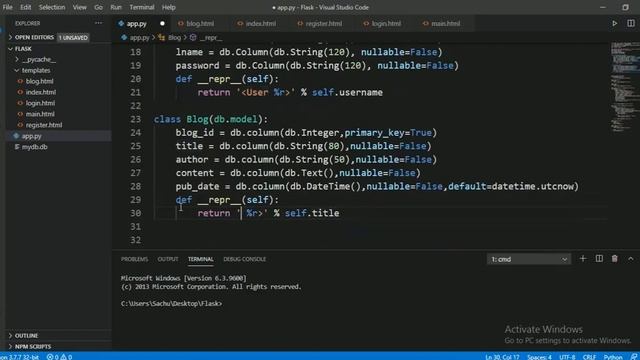Screen dimensions: 640x360
Task: Switch to the index.html editor tab
Action: coord(260,24)
